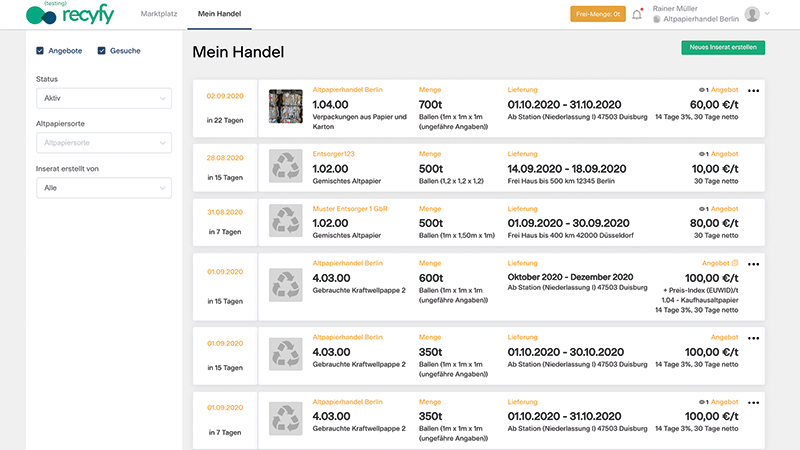This screenshot has height=450, width=800.
Task: Click the eye views icon on Entsorger123 listing
Action: pos(703,154)
